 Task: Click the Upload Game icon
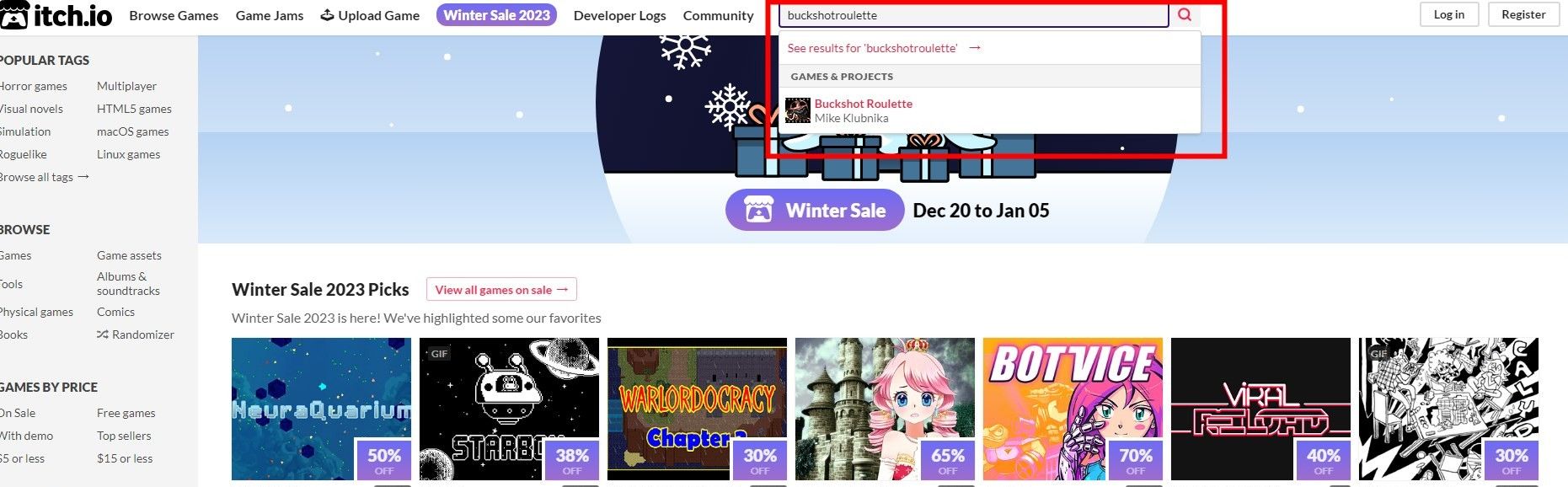tap(327, 15)
